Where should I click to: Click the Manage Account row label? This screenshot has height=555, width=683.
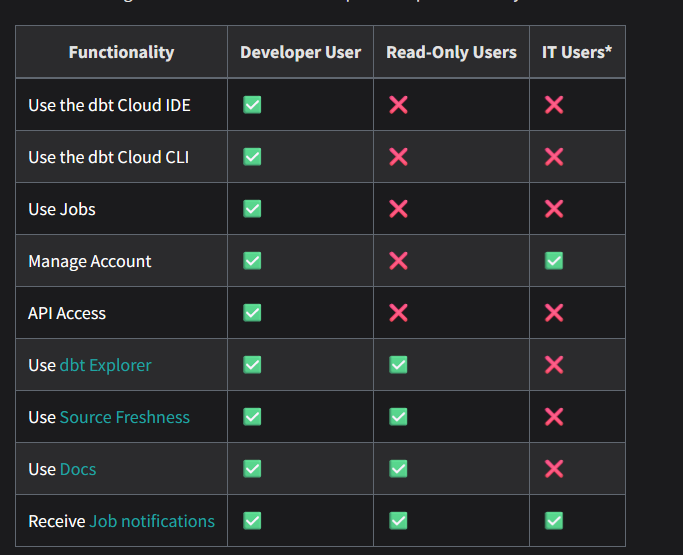pyautogui.click(x=90, y=261)
